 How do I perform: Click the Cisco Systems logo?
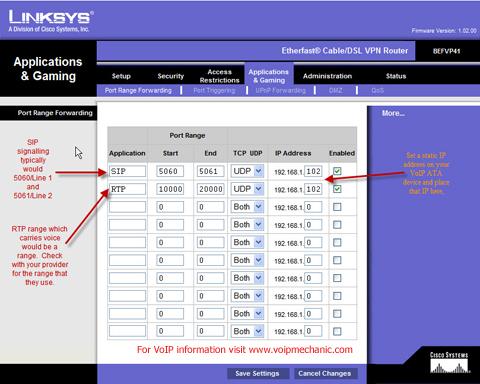[449, 363]
